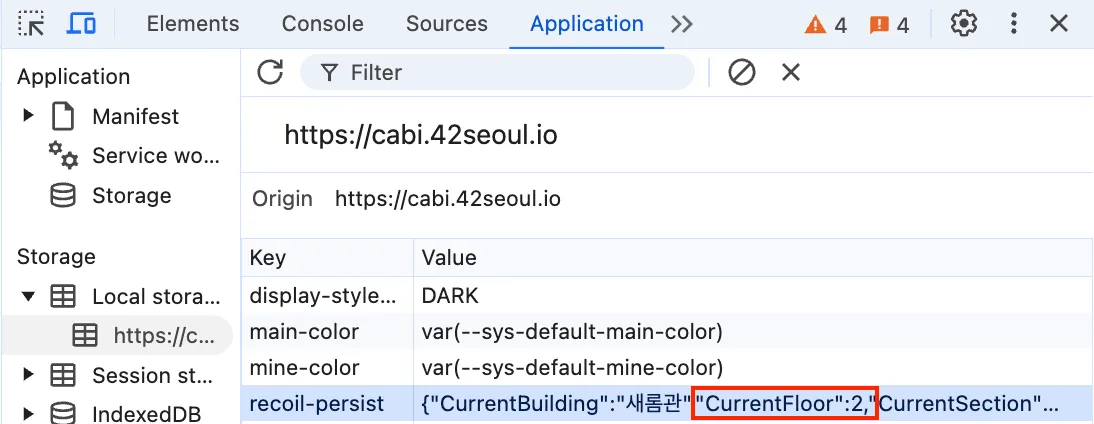Expand the Manifest tree item
The width and height of the screenshot is (1094, 424).
[28, 115]
